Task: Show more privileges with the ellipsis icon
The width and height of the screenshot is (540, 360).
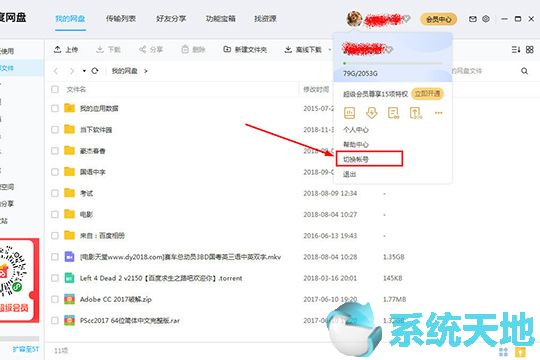Action: (x=438, y=113)
